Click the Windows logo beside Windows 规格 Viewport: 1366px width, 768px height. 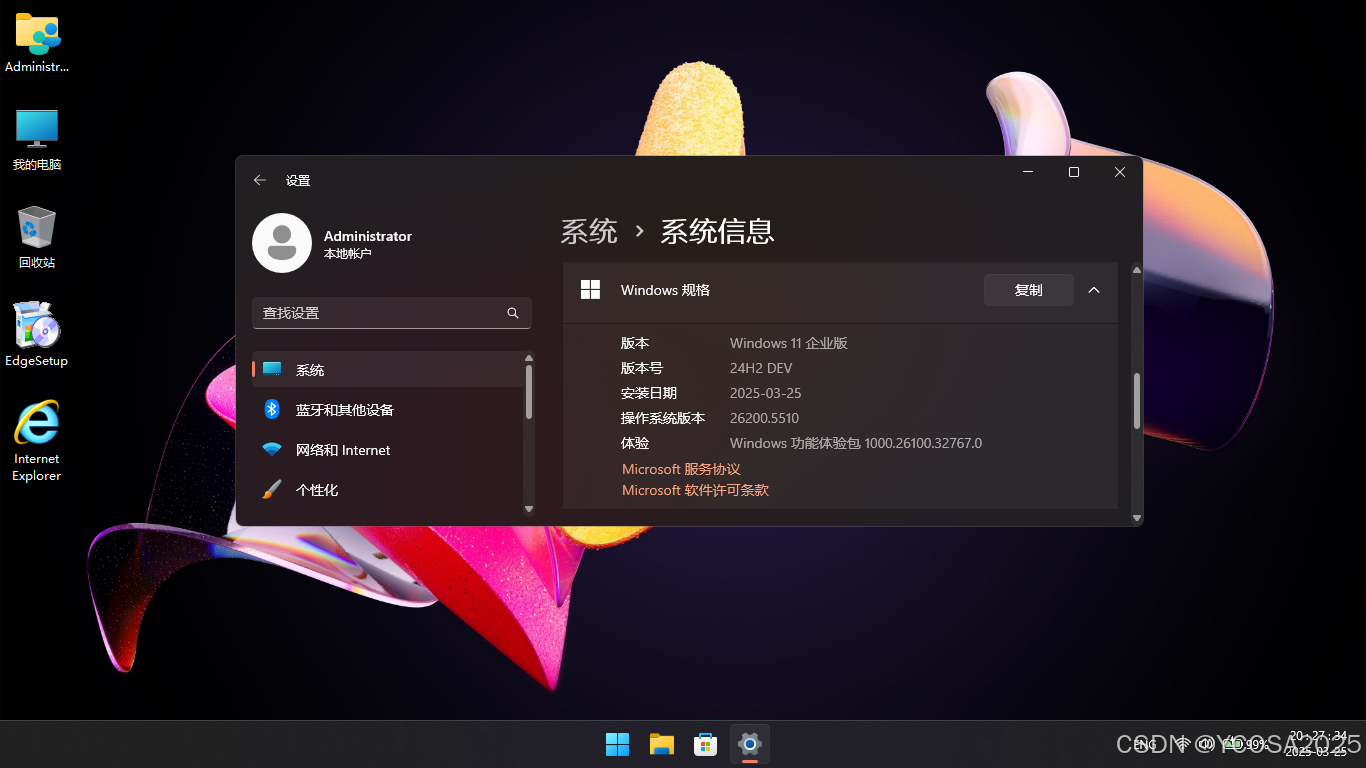point(591,289)
